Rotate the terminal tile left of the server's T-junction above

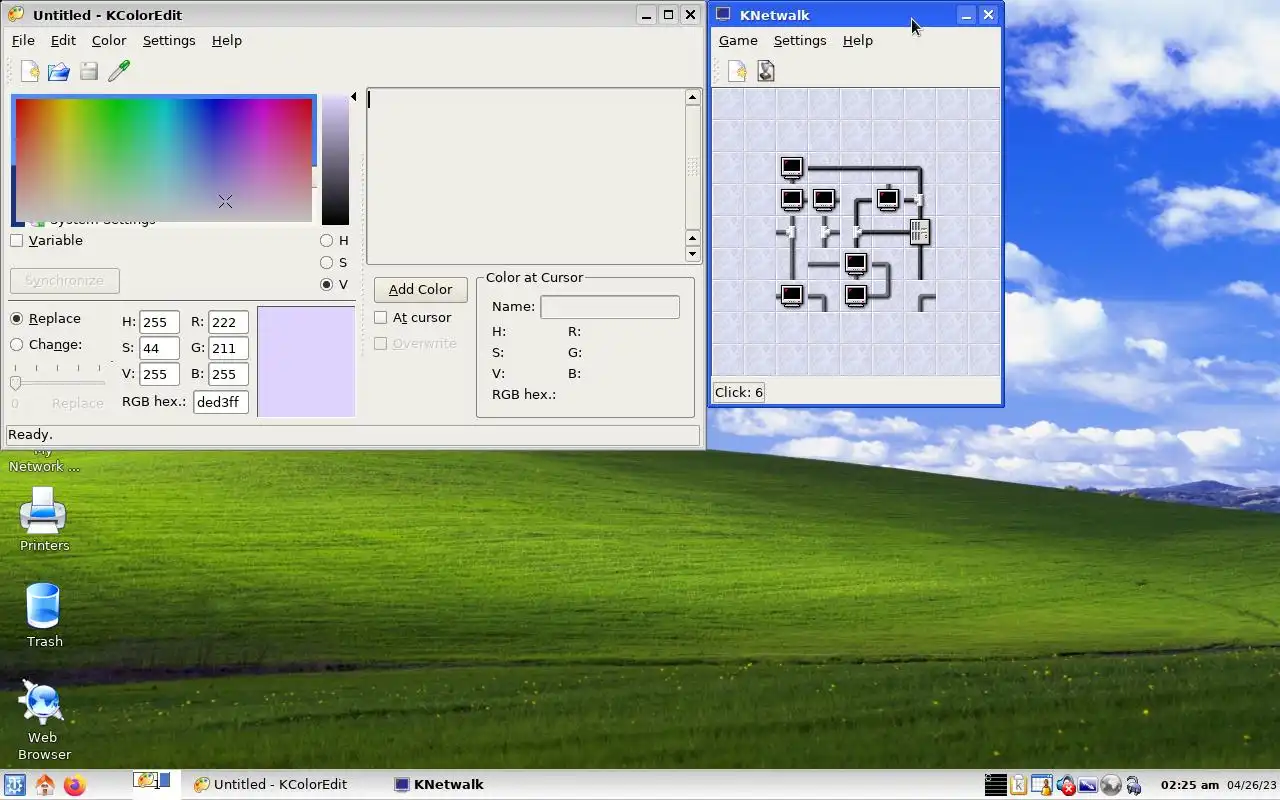[888, 200]
